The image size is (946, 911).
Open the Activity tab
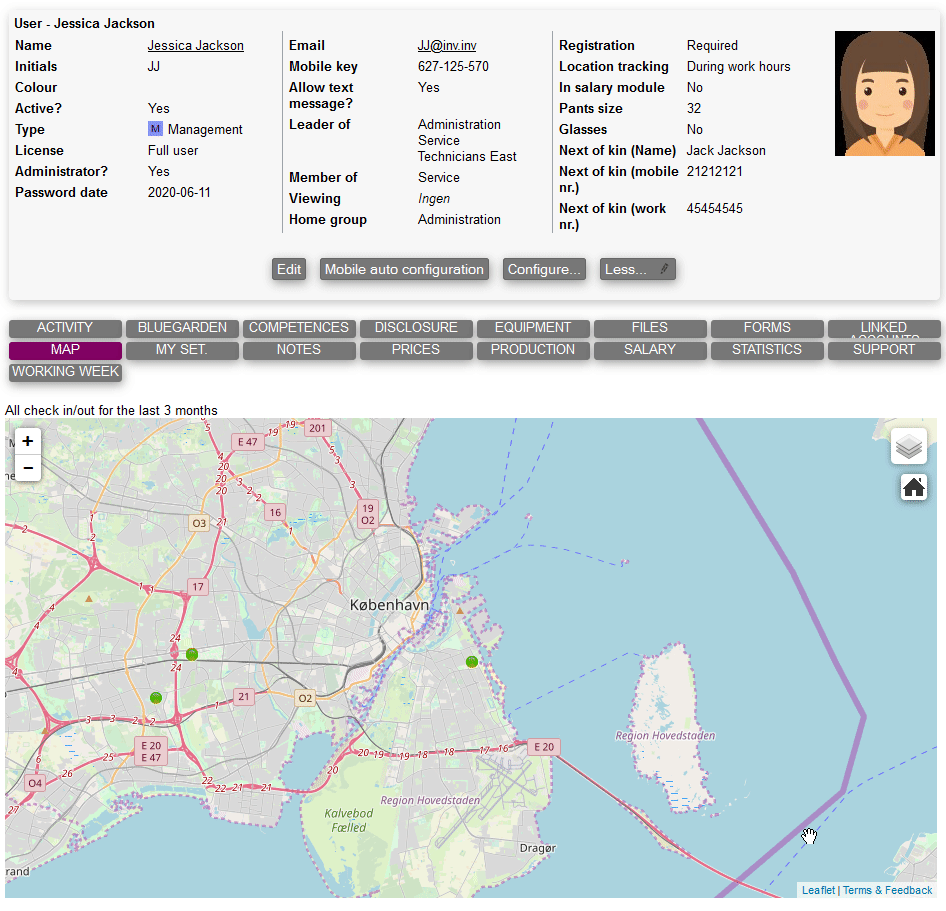coord(65,328)
